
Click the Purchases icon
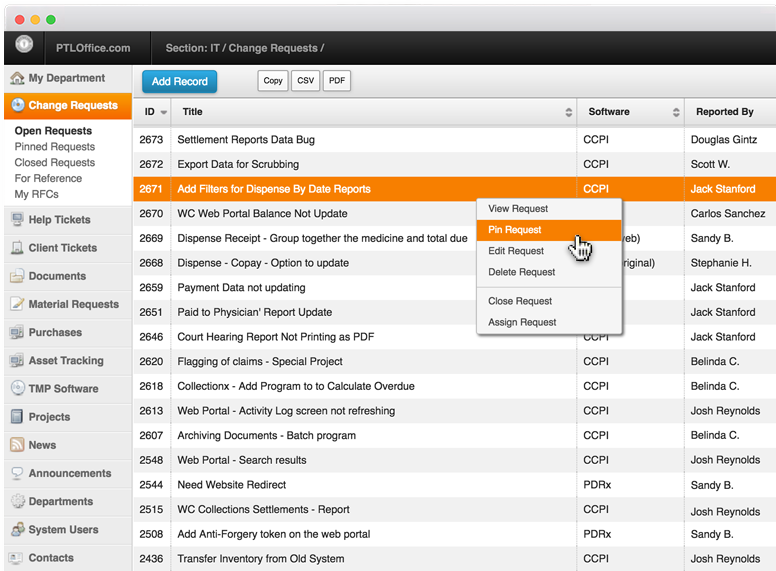(x=17, y=332)
